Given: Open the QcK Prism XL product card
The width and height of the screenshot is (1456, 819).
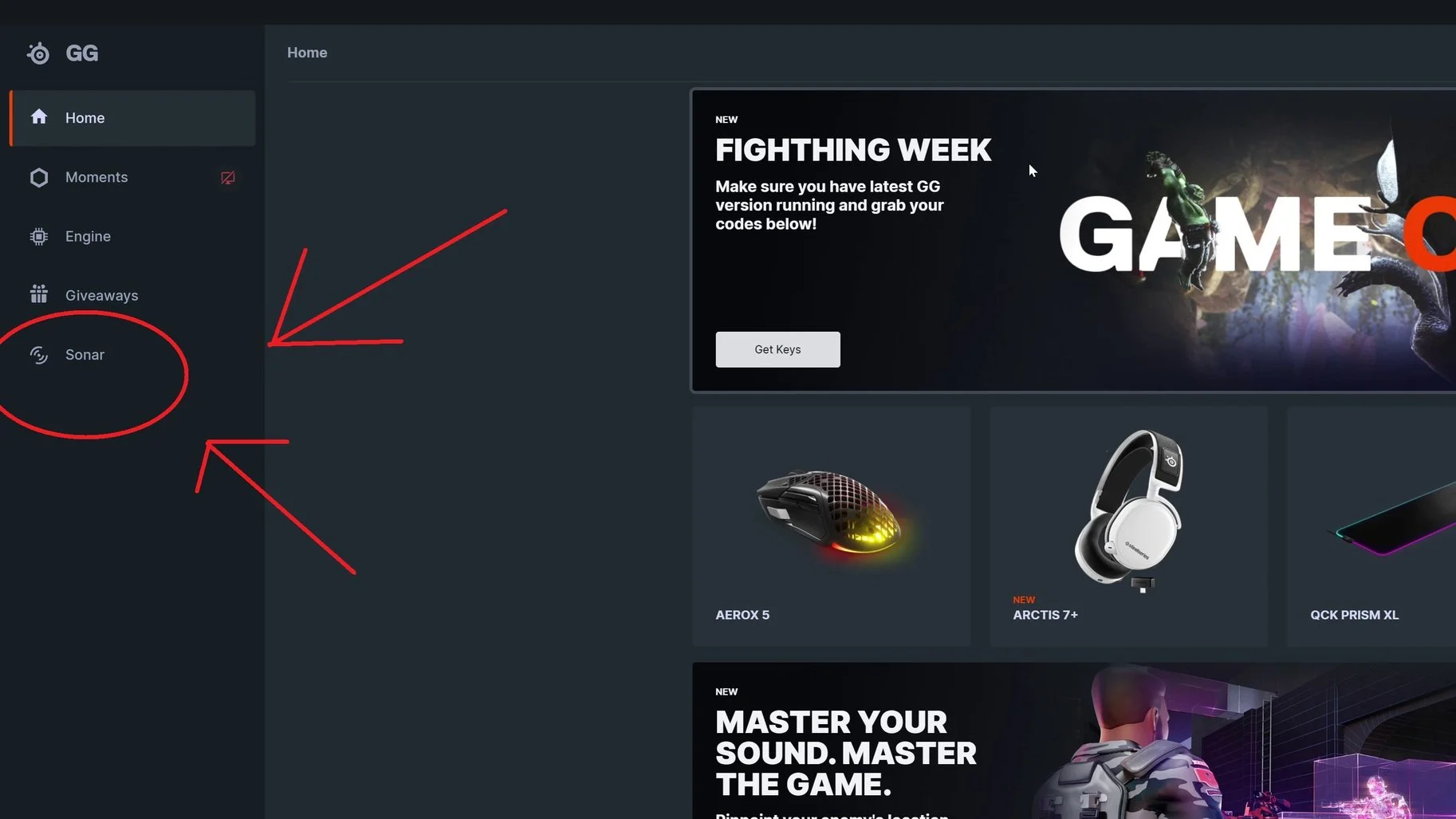Looking at the screenshot, I should [1371, 526].
